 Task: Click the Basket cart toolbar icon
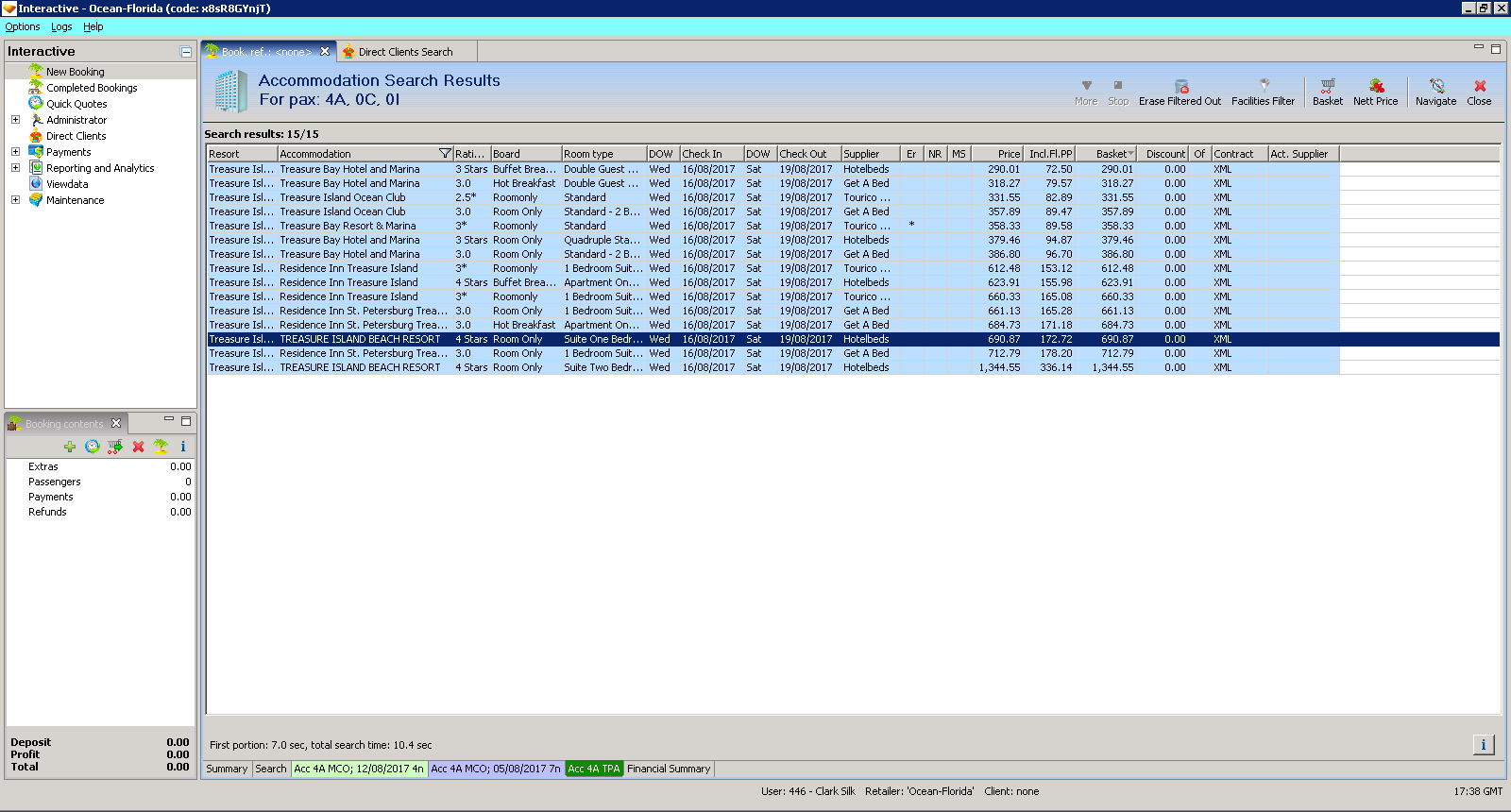[x=1328, y=86]
